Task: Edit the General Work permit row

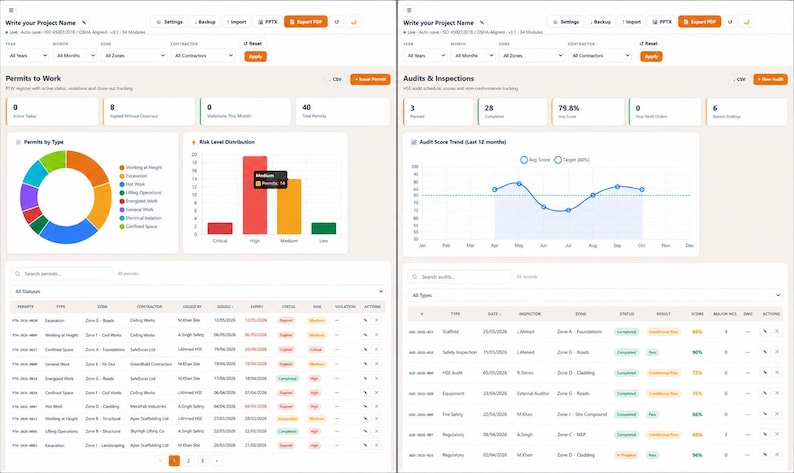Action: pyautogui.click(x=365, y=364)
